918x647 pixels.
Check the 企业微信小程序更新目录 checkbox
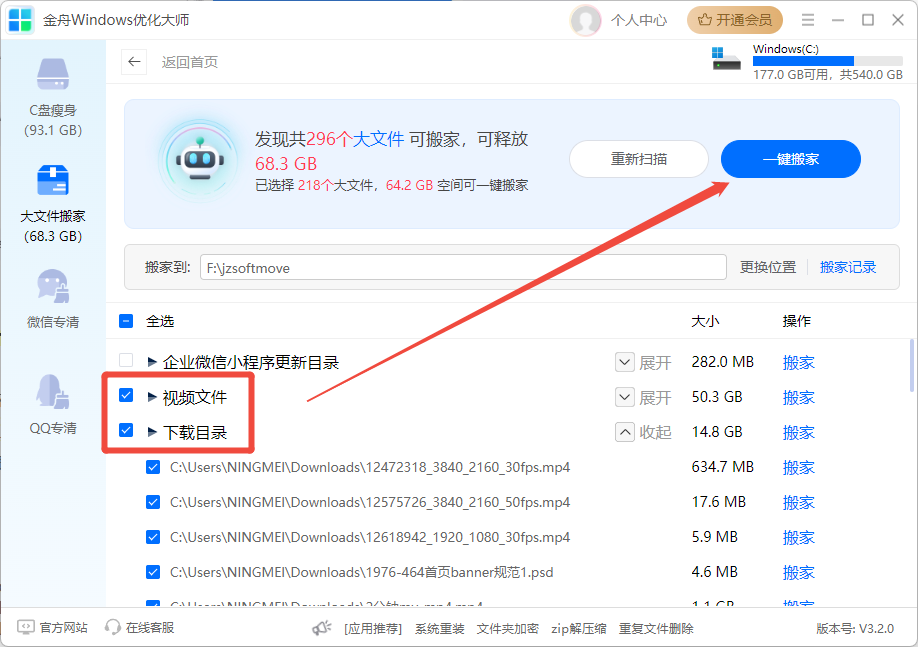[x=126, y=360]
